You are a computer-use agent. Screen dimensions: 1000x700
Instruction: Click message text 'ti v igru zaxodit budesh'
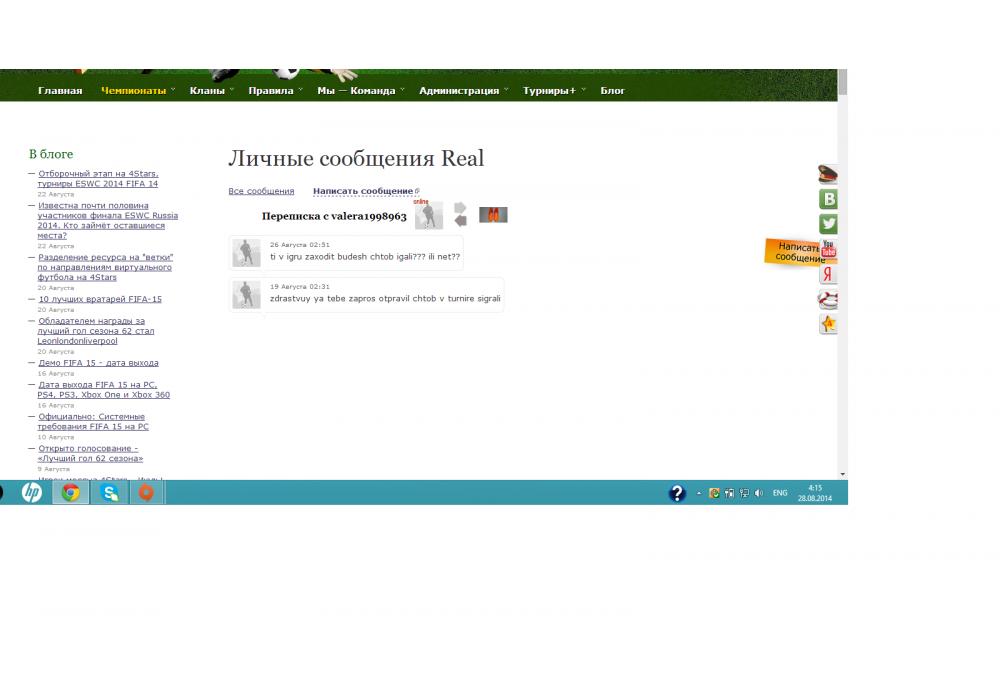pyautogui.click(x=365, y=256)
